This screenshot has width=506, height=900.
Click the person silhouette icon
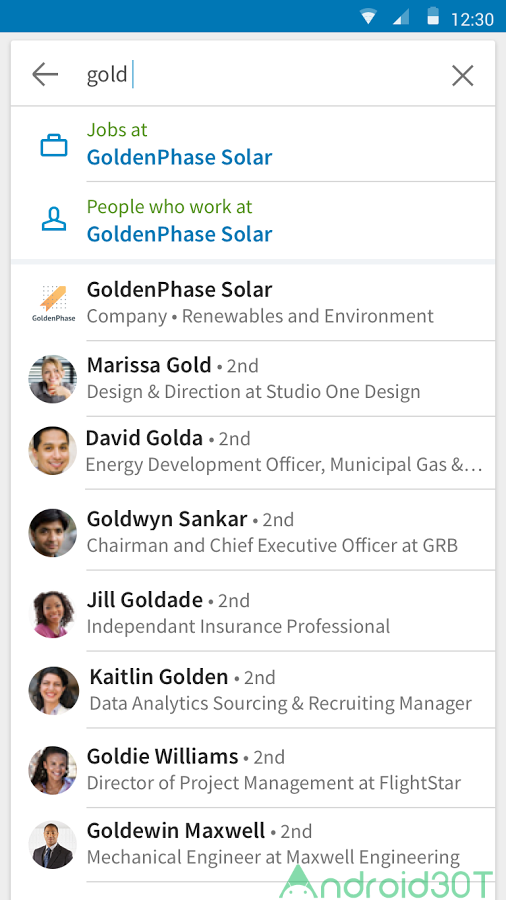click(x=54, y=219)
